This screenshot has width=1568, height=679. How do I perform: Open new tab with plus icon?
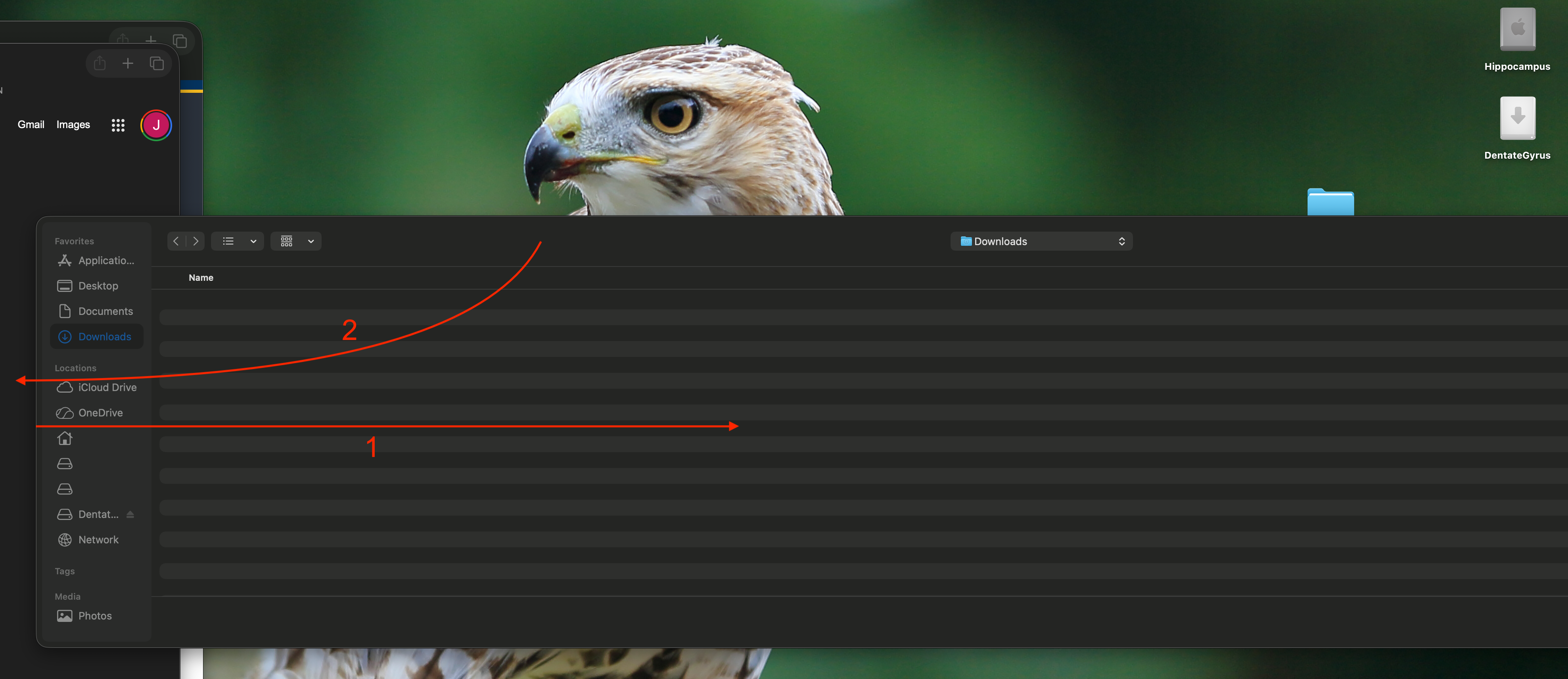(128, 63)
